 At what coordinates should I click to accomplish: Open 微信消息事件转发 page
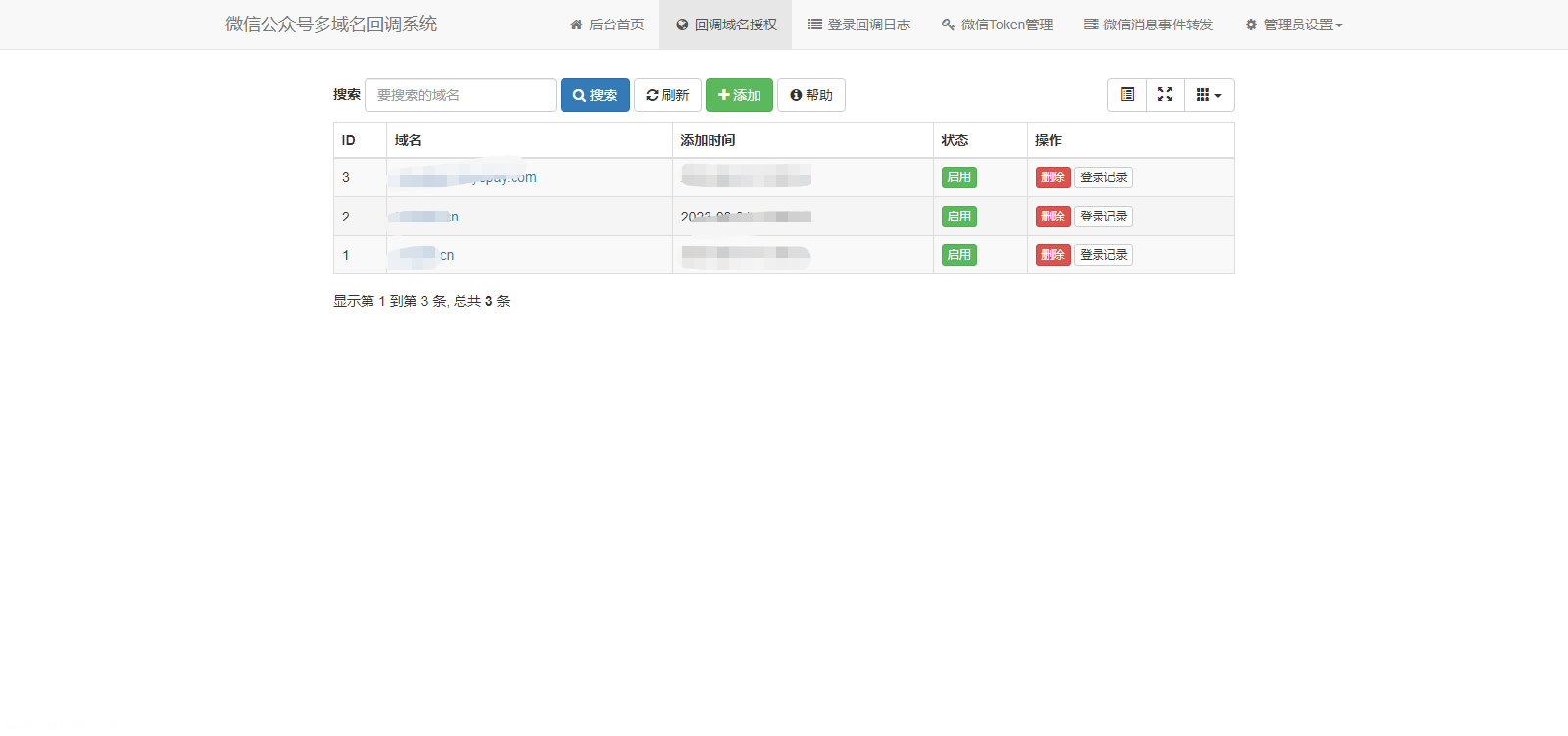coord(1148,25)
